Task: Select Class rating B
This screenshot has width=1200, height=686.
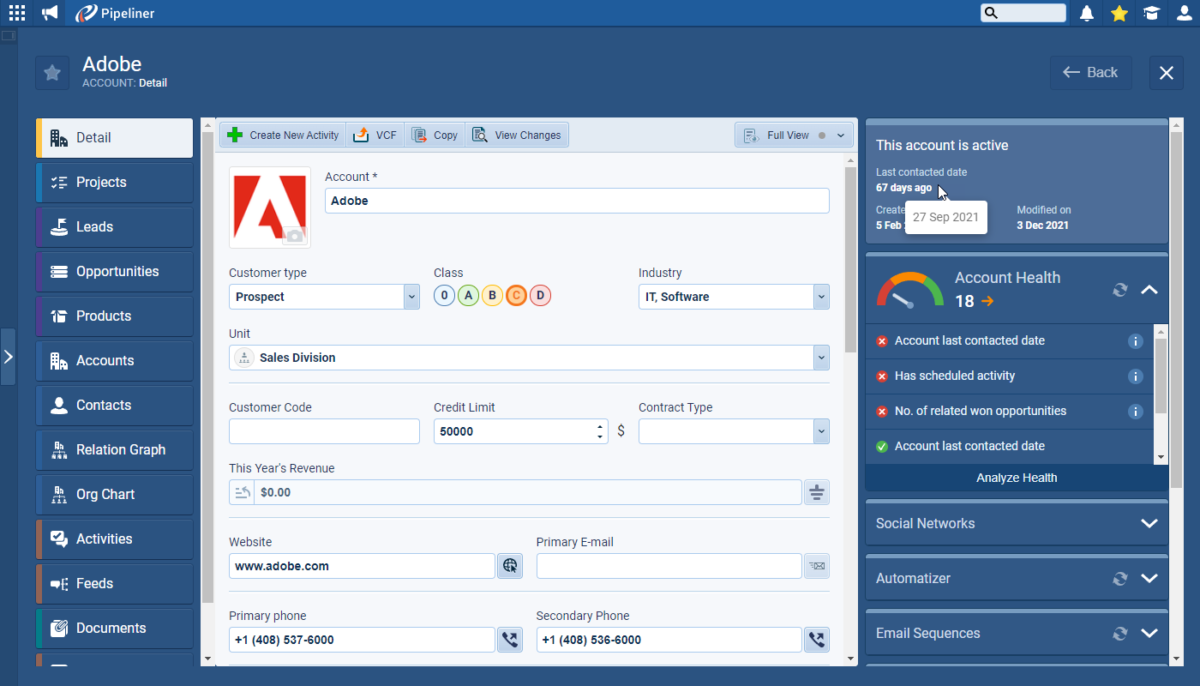Action: coord(492,295)
